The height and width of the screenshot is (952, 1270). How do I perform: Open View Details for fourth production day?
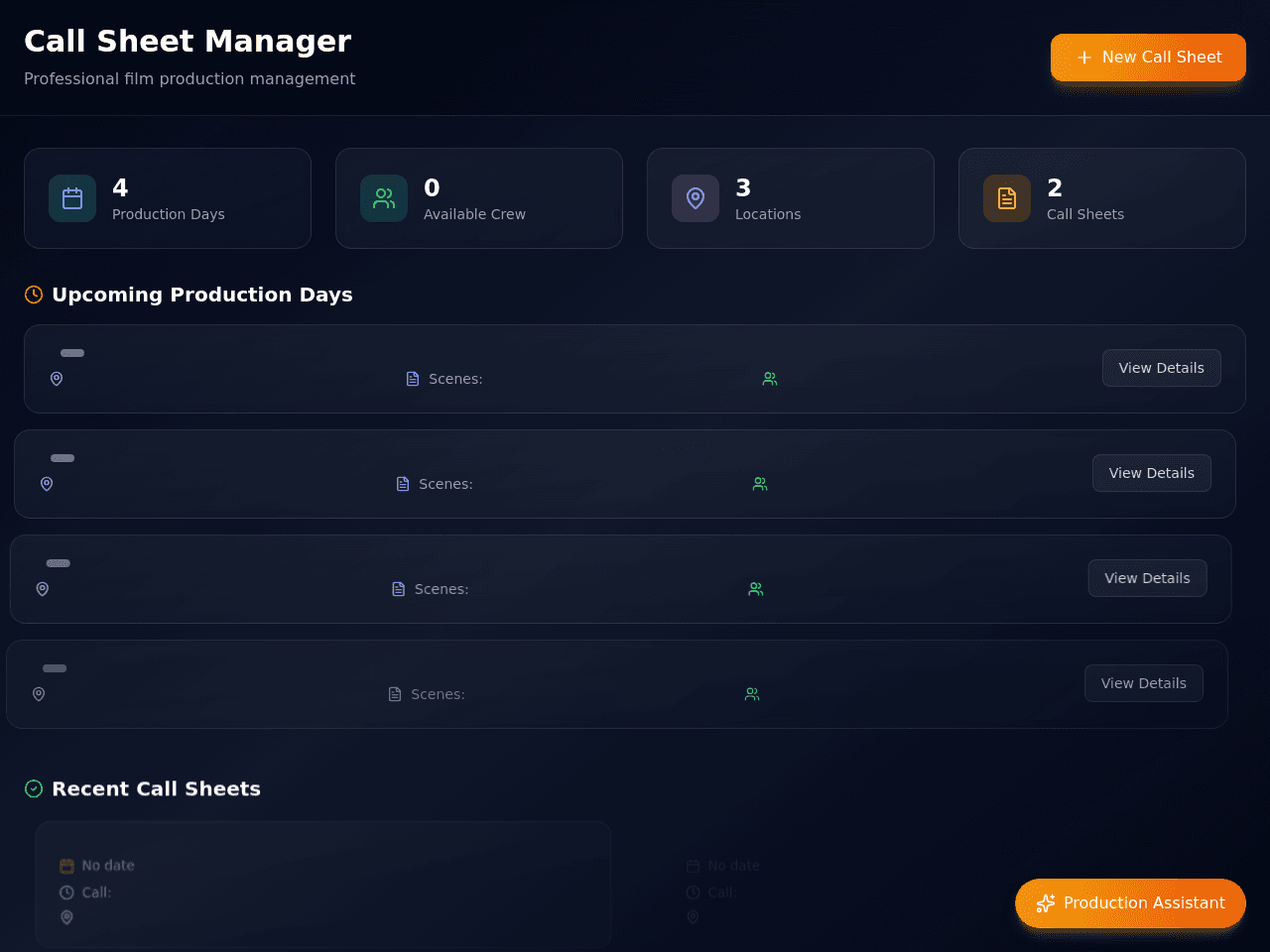point(1144,683)
